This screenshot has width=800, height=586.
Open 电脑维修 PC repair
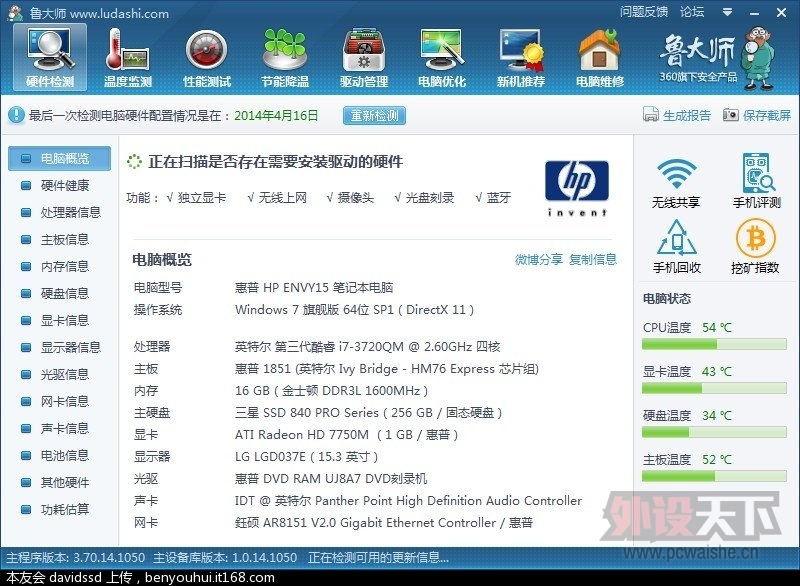click(600, 58)
